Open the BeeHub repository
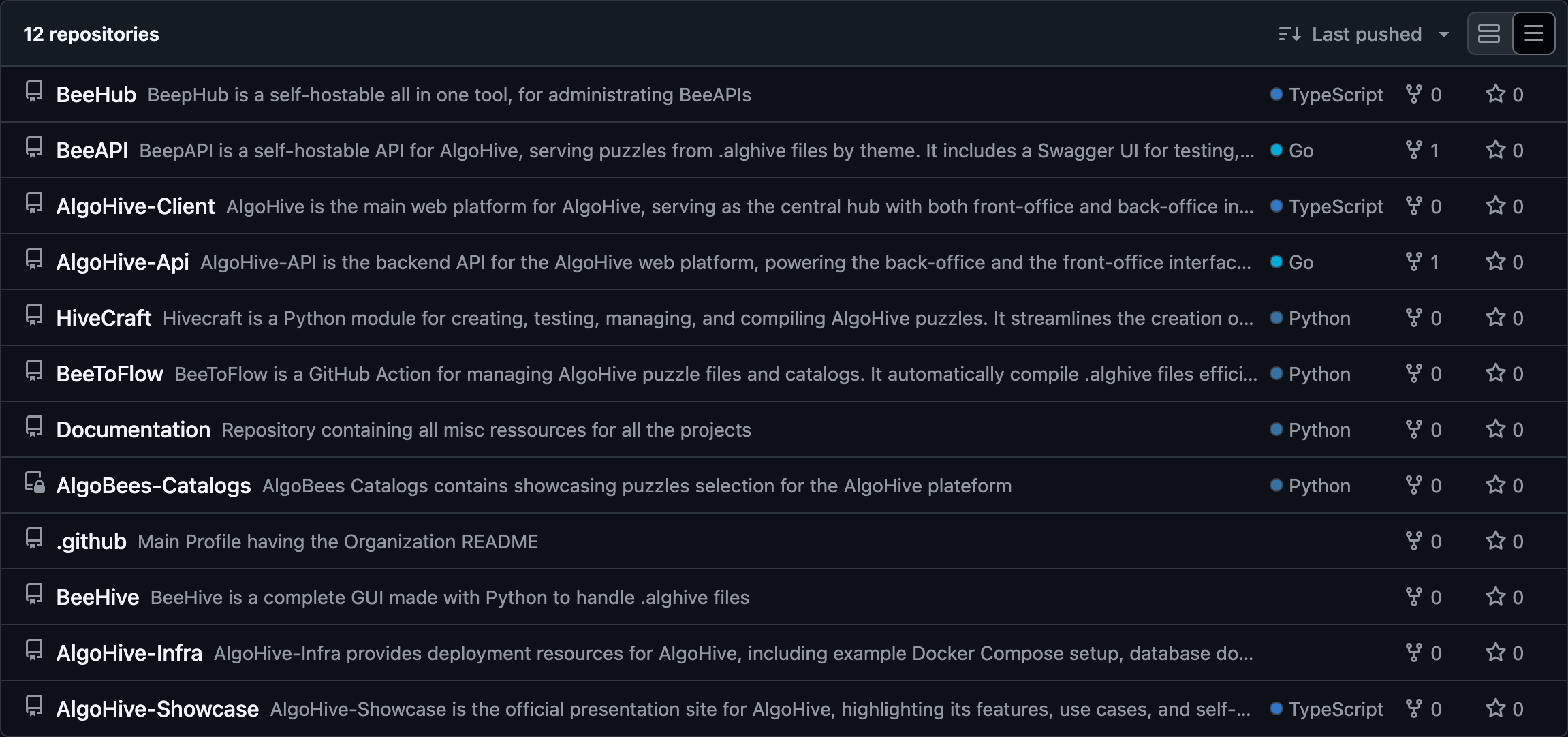This screenshot has height=737, width=1568. pos(96,95)
